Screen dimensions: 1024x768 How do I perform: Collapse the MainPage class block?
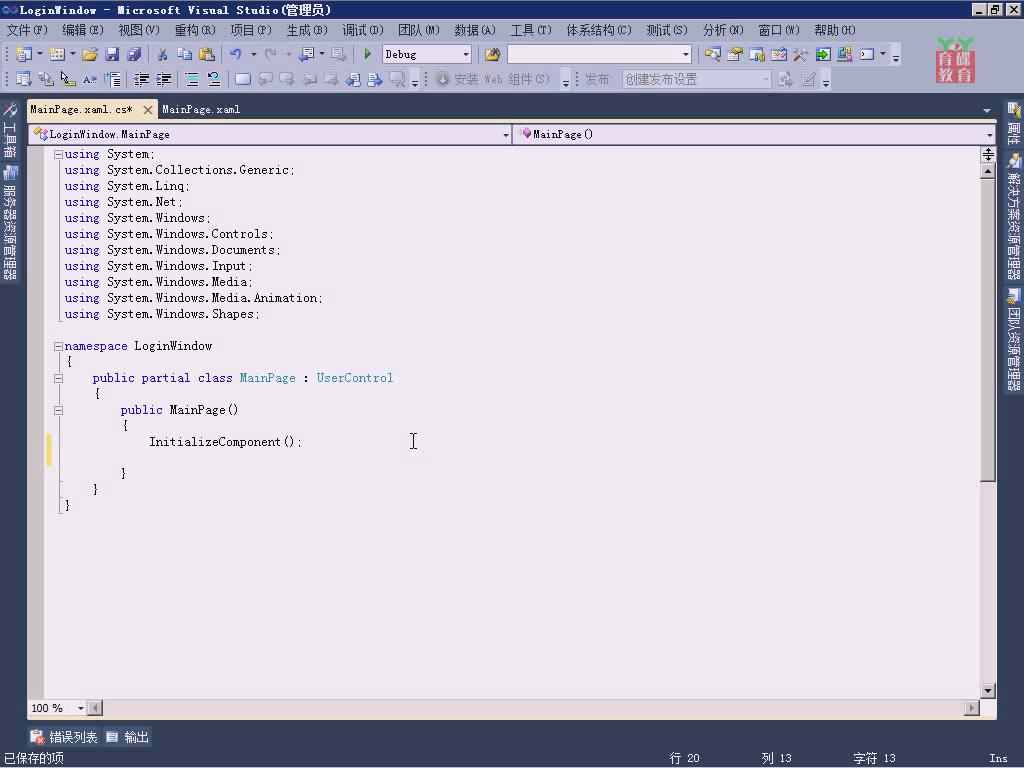click(58, 378)
